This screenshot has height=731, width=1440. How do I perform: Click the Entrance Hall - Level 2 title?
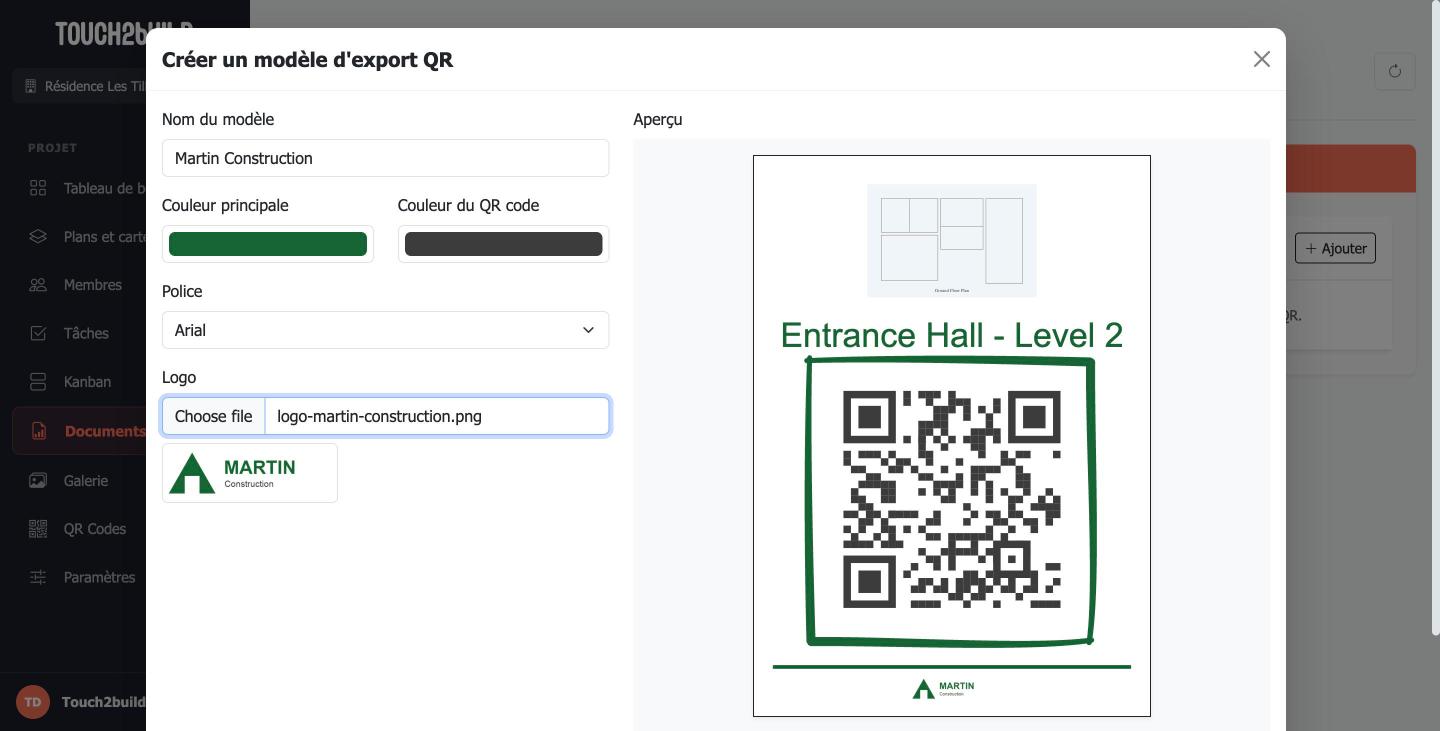pos(951,335)
